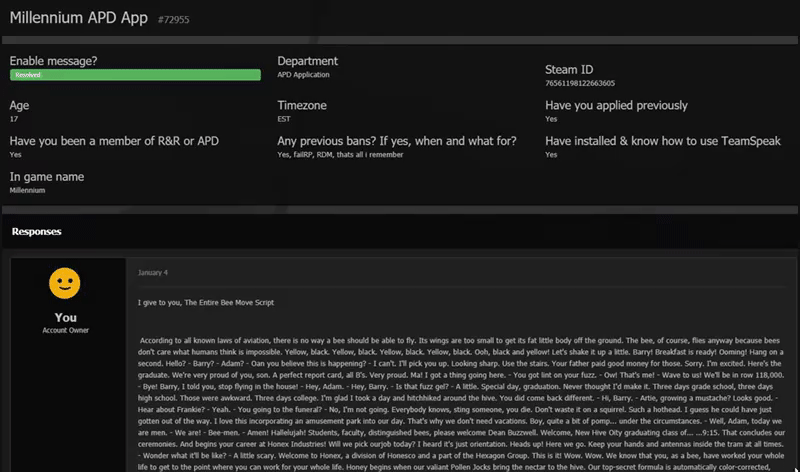800x472 pixels.
Task: Click ticket number #72955
Action: [173, 20]
